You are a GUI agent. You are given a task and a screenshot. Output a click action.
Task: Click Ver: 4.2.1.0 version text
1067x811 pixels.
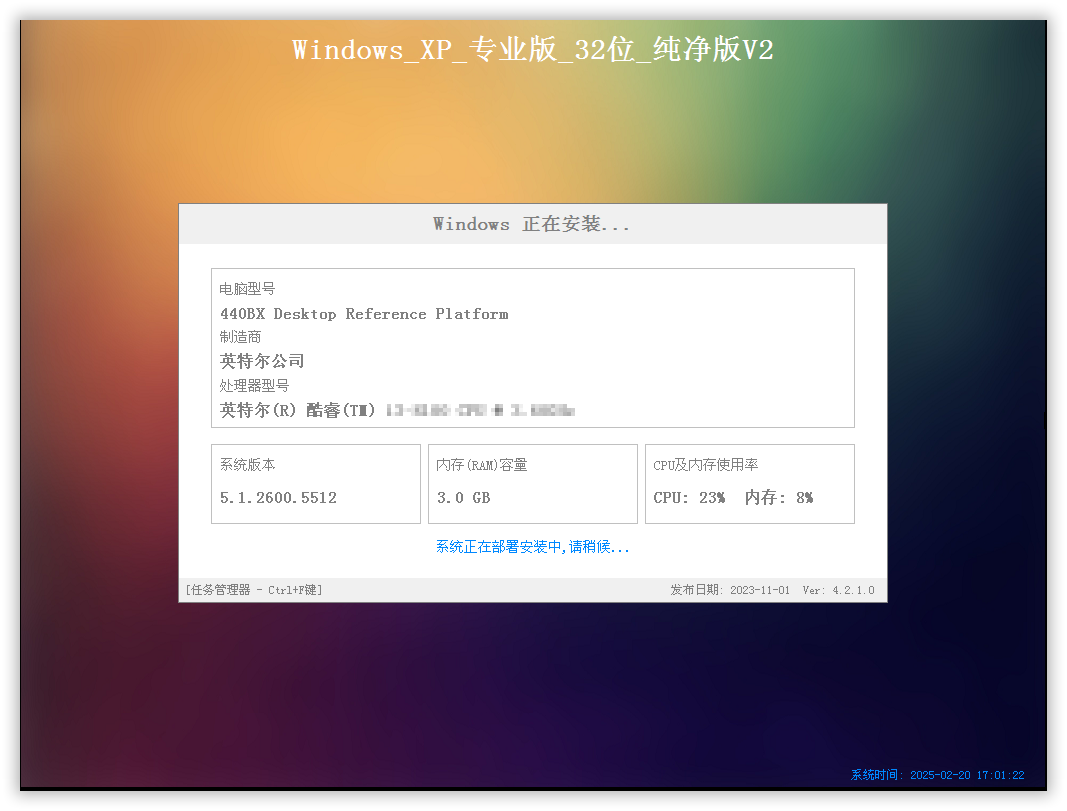(838, 590)
